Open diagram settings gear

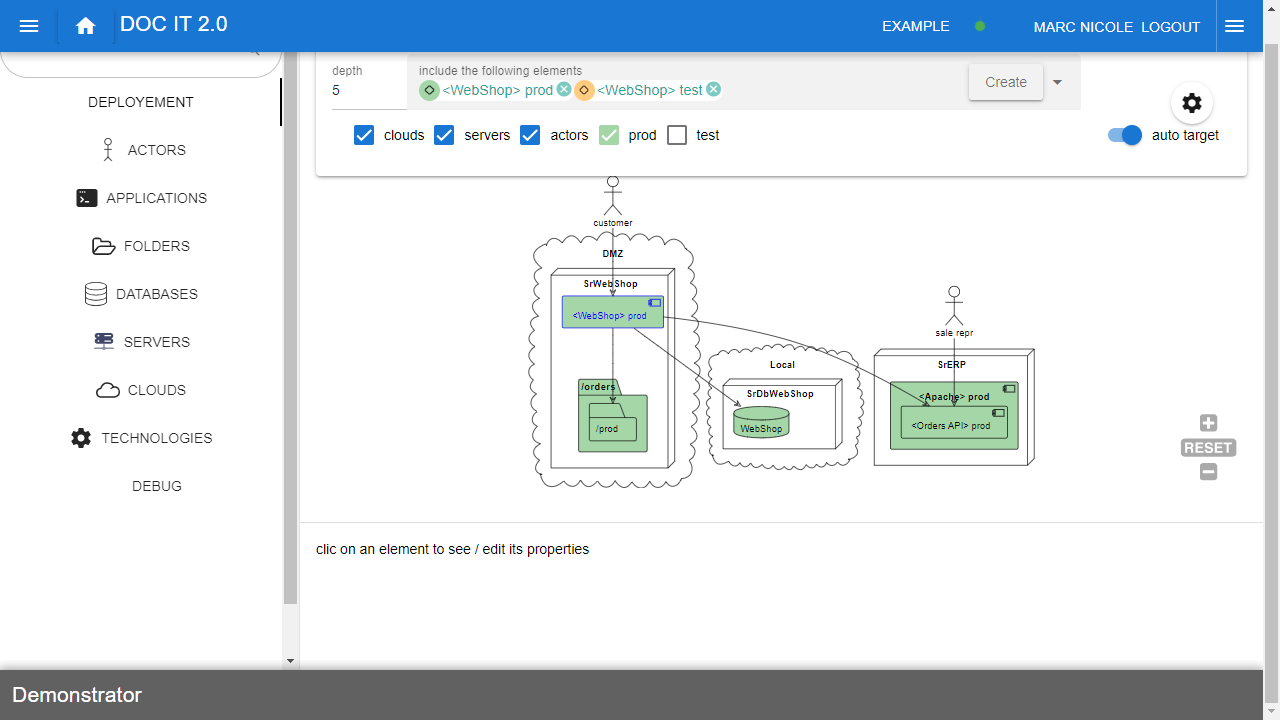click(1191, 103)
